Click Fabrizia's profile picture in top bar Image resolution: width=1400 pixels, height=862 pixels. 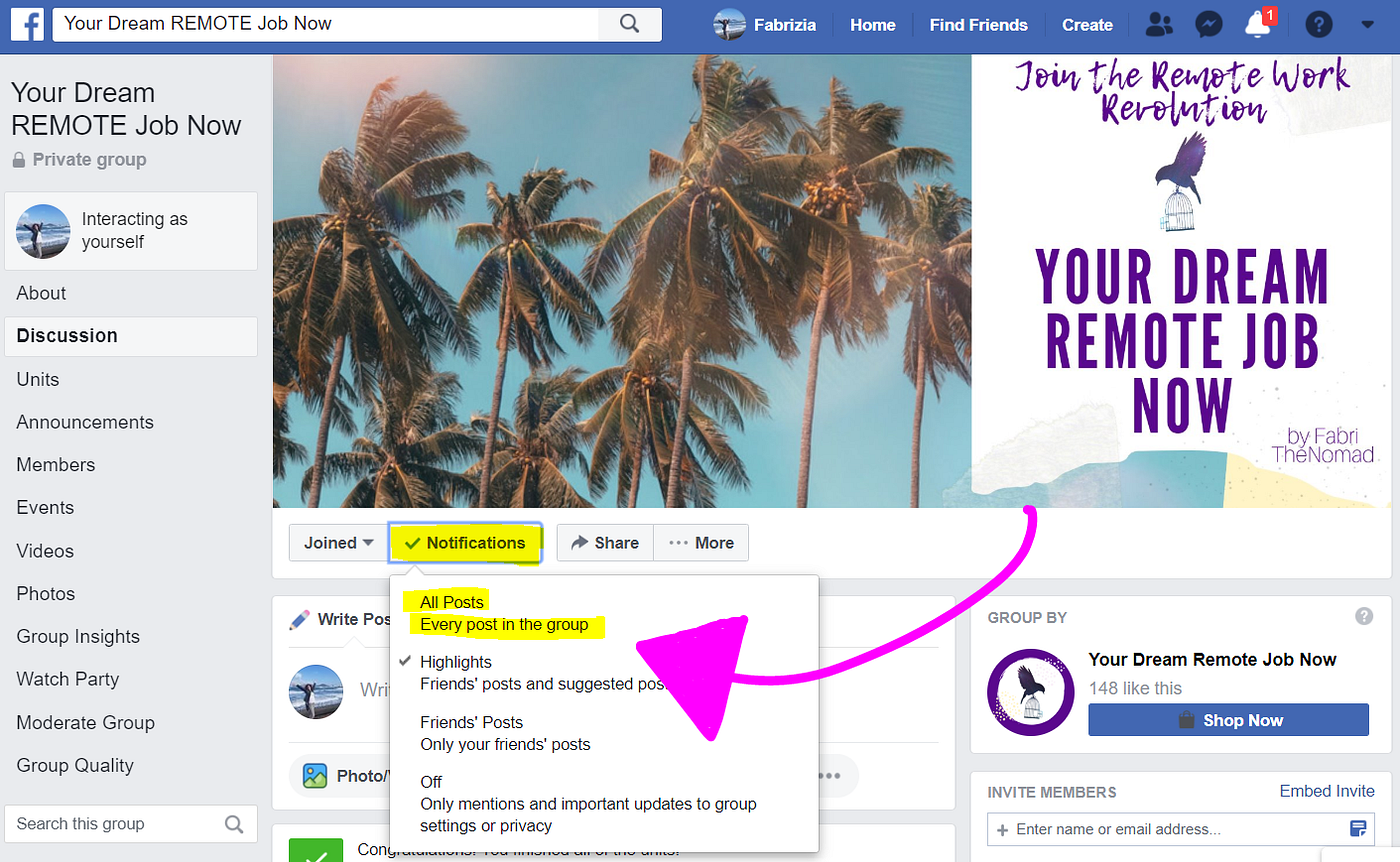click(729, 24)
